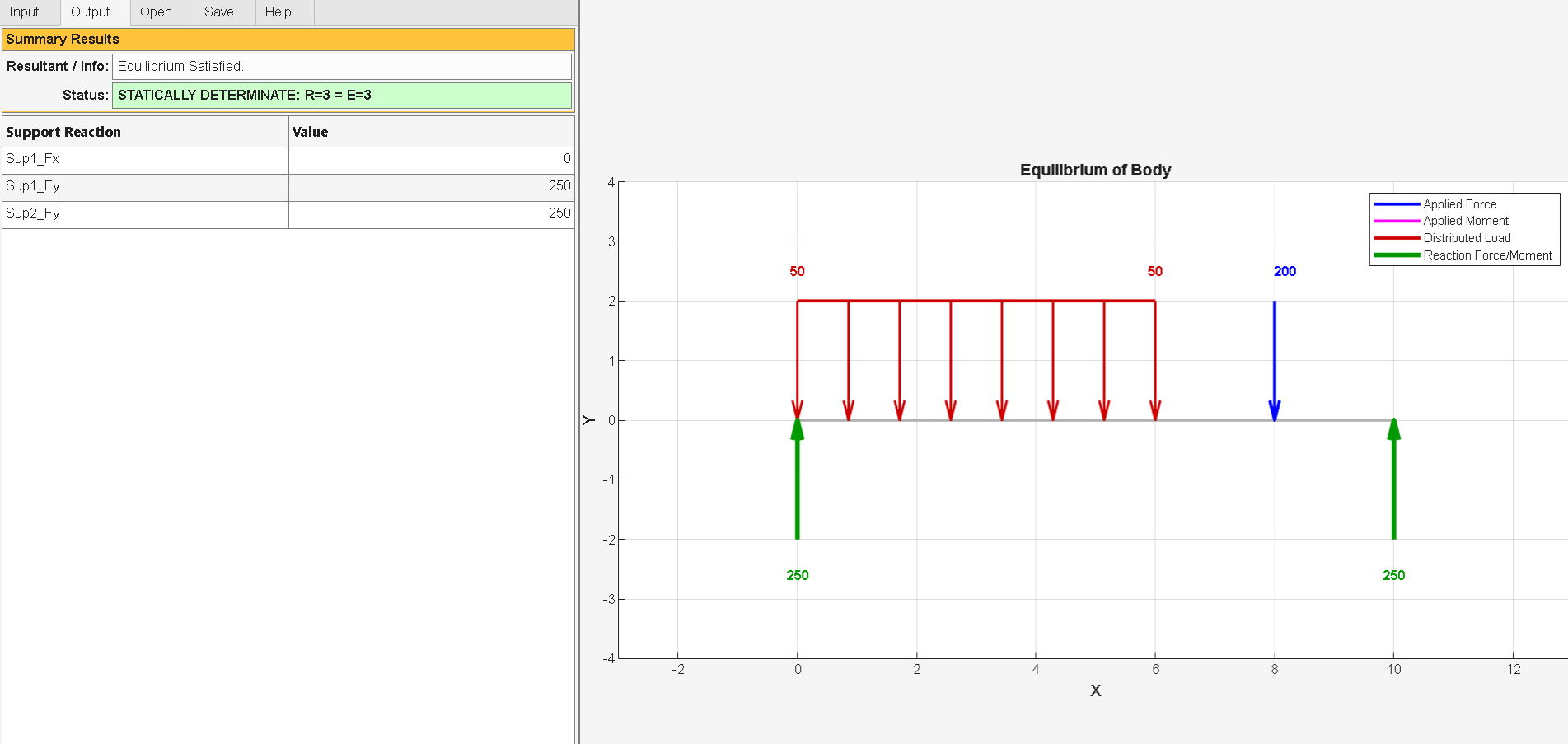Click the Support Reaction column header
The height and width of the screenshot is (744, 1568).
pos(146,132)
